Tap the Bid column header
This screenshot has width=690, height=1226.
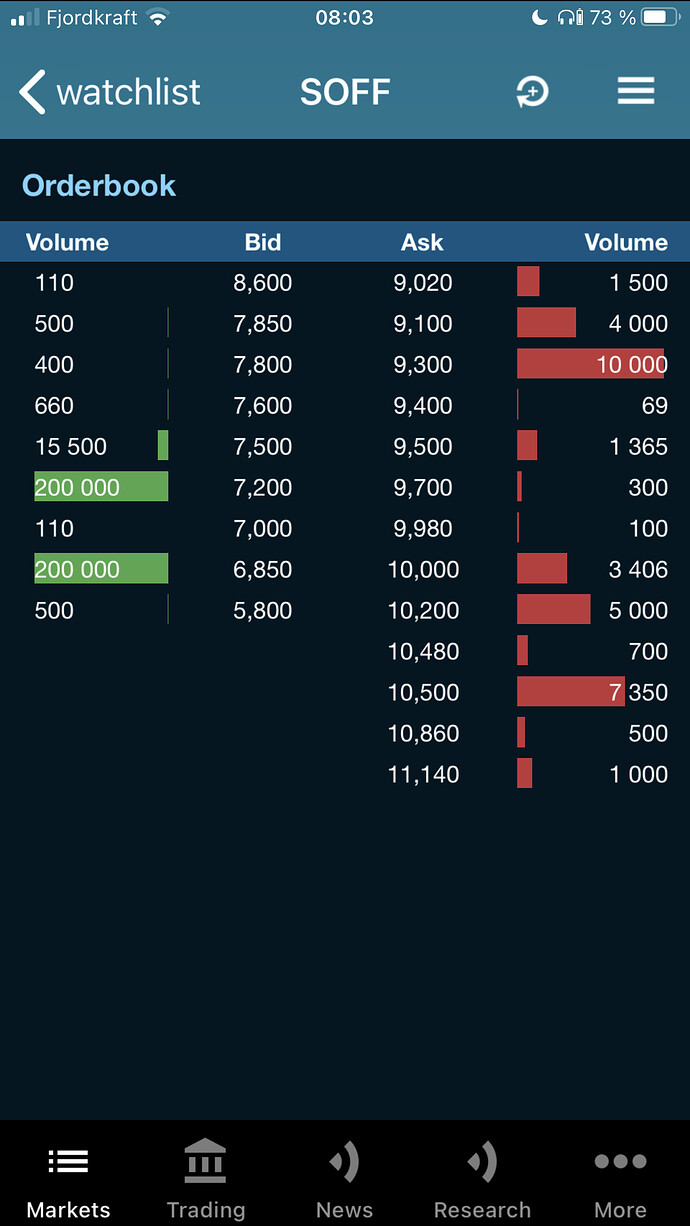(263, 242)
